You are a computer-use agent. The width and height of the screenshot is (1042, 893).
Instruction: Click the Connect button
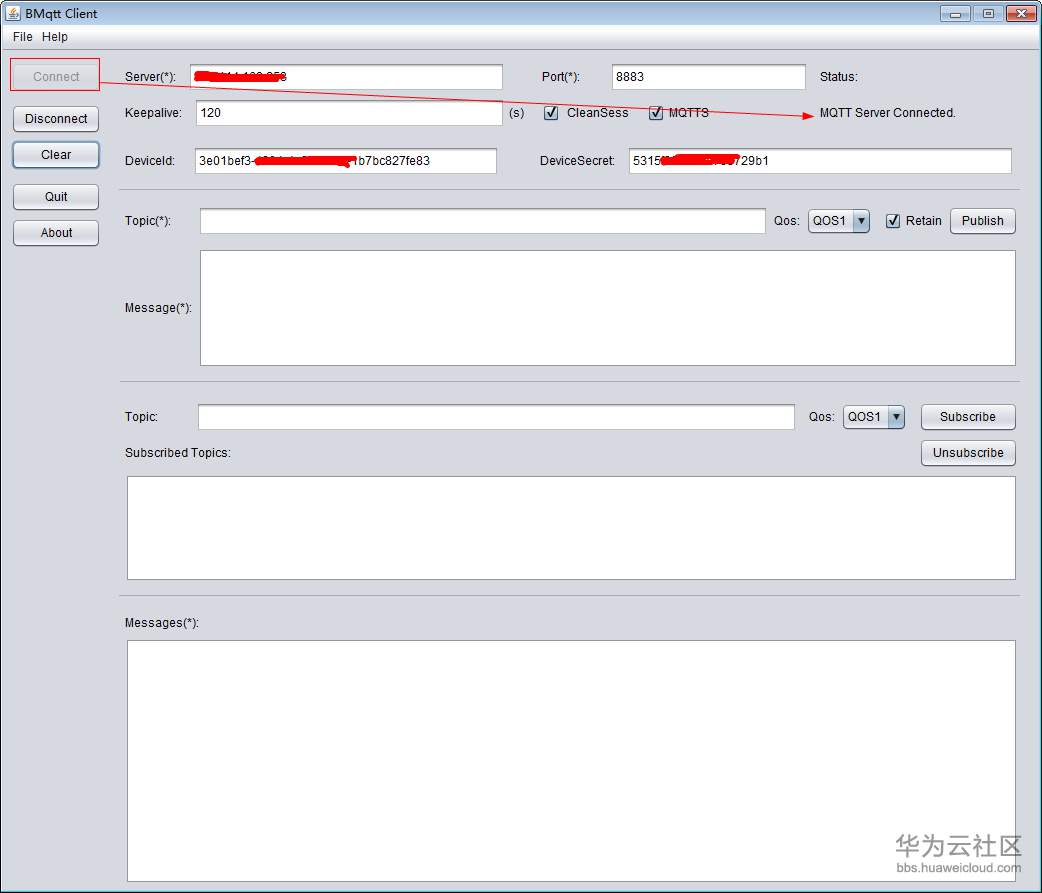tap(56, 76)
